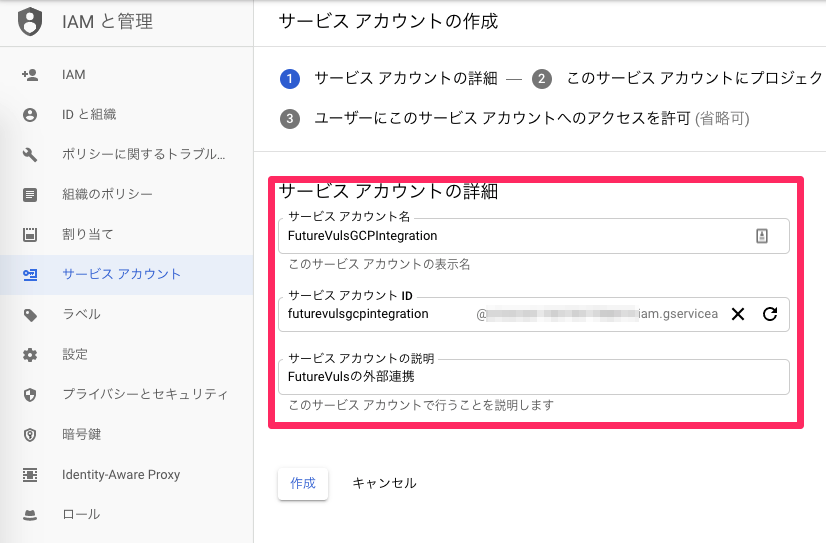Open 設定 menu item
The width and height of the screenshot is (826, 543).
(126, 354)
